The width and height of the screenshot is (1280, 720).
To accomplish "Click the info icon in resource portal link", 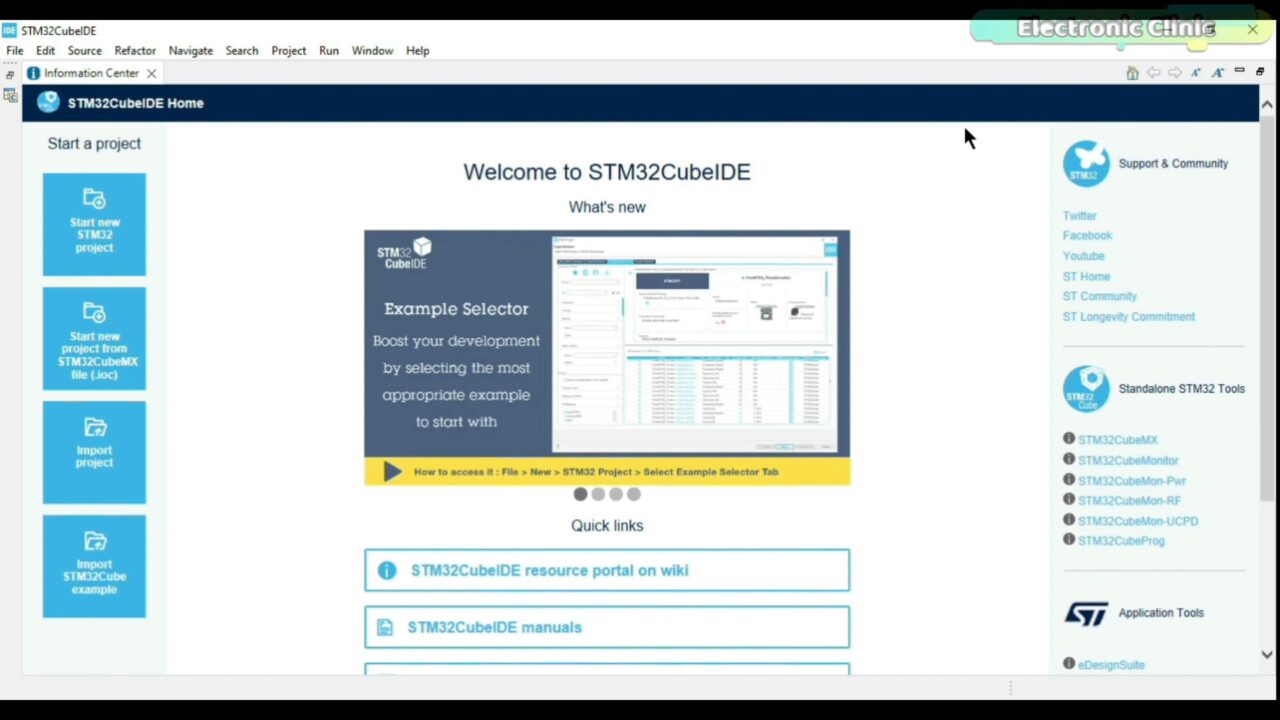I will pos(387,570).
